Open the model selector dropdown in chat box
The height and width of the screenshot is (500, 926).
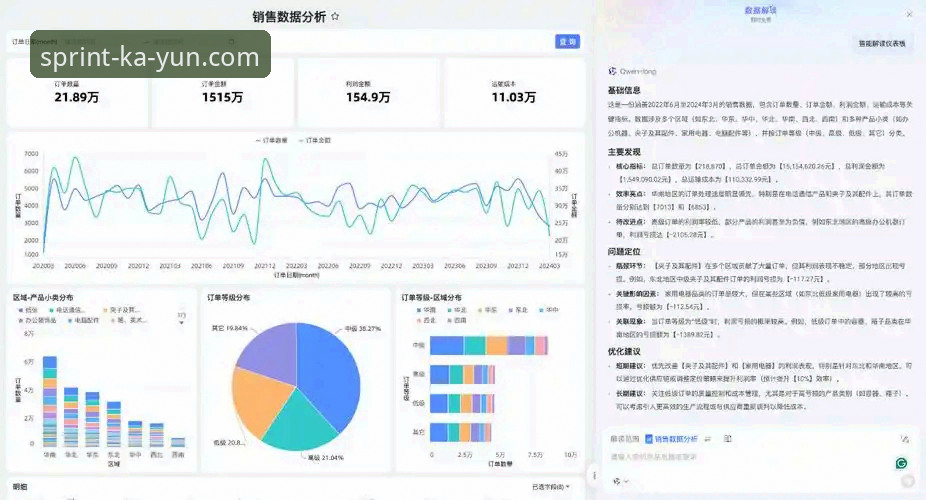(x=620, y=482)
